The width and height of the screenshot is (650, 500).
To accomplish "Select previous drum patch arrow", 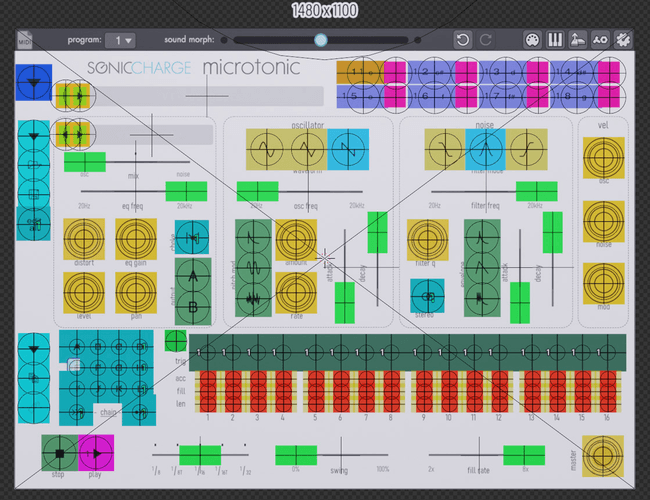I will pyautogui.click(x=65, y=134).
